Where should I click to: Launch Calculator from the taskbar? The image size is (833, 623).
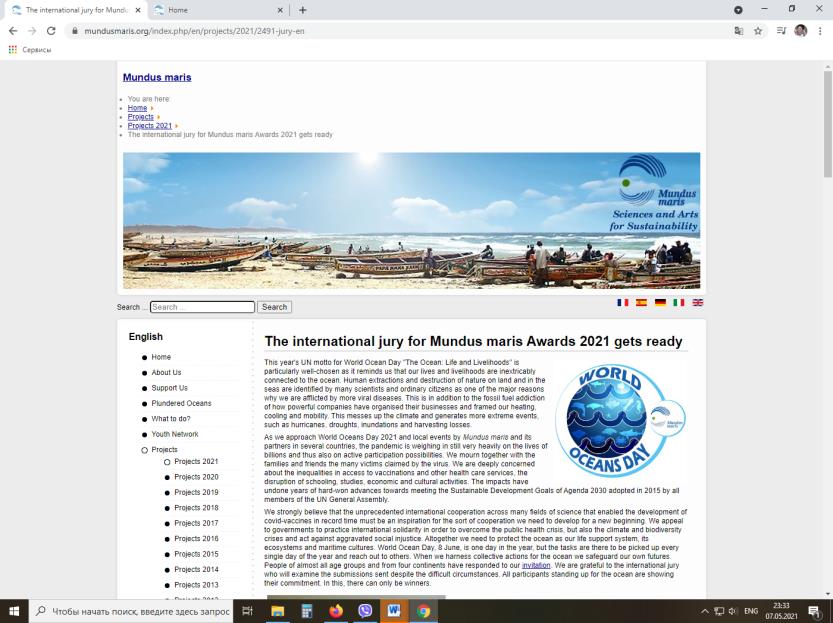pyautogui.click(x=307, y=611)
